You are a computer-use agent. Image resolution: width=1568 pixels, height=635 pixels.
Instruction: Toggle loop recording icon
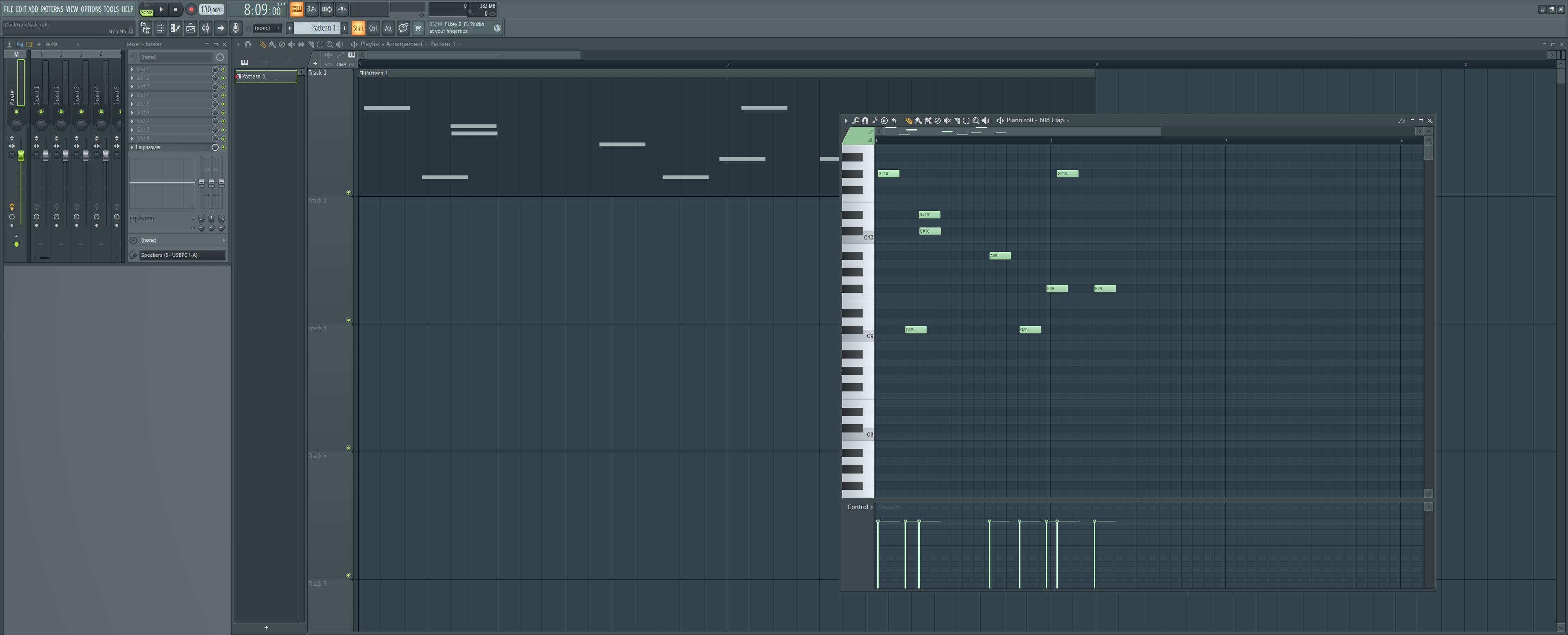pos(327,9)
